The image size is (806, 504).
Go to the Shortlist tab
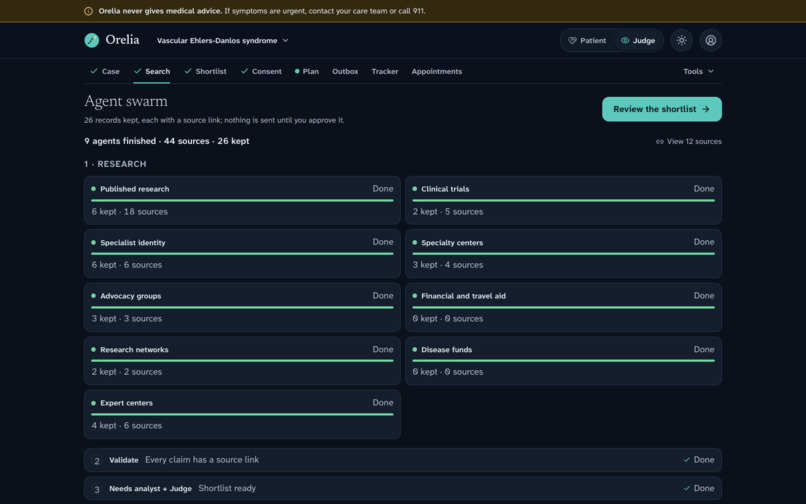[x=205, y=71]
